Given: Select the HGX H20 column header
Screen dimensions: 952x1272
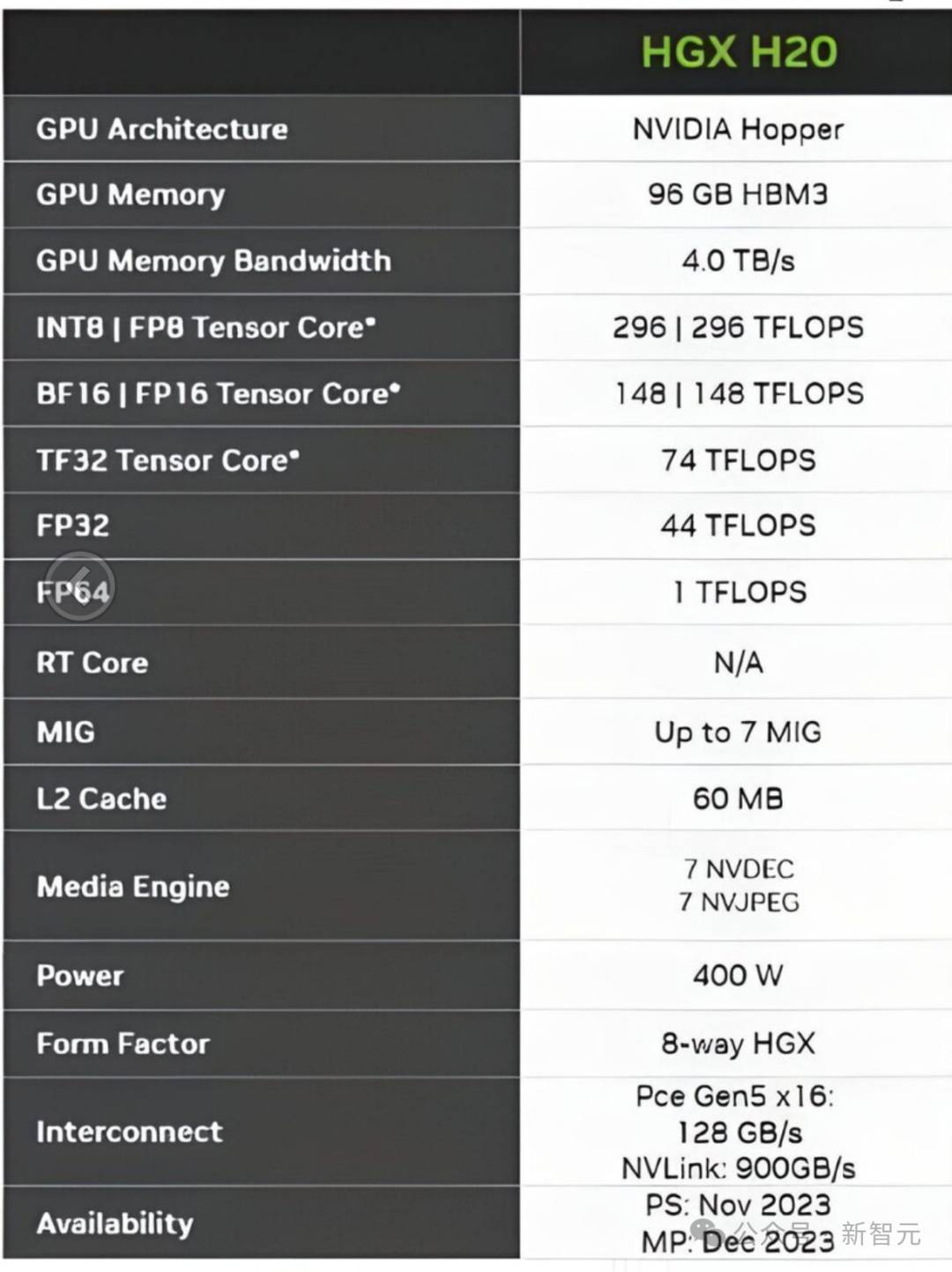Looking at the screenshot, I should click(739, 52).
